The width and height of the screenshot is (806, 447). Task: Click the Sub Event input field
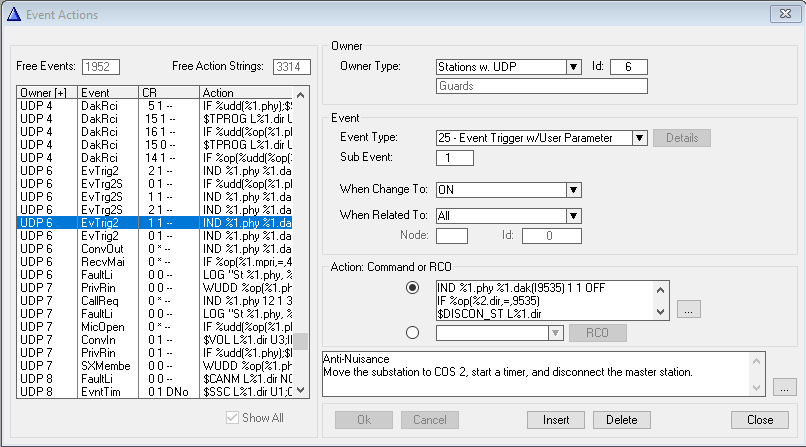click(454, 158)
